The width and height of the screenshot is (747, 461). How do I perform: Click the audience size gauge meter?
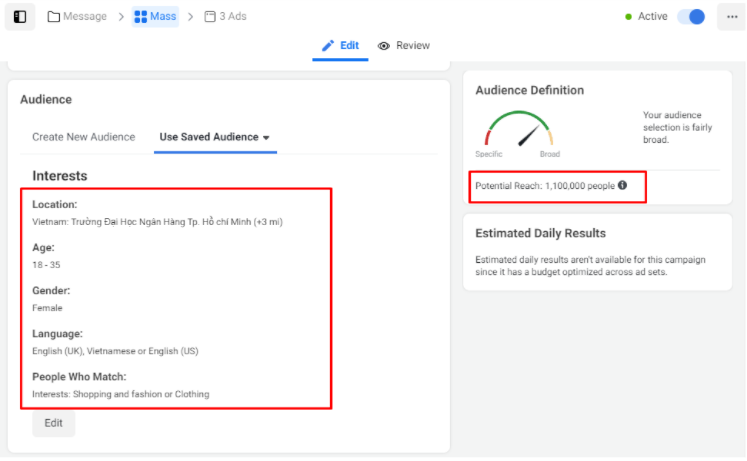point(518,129)
